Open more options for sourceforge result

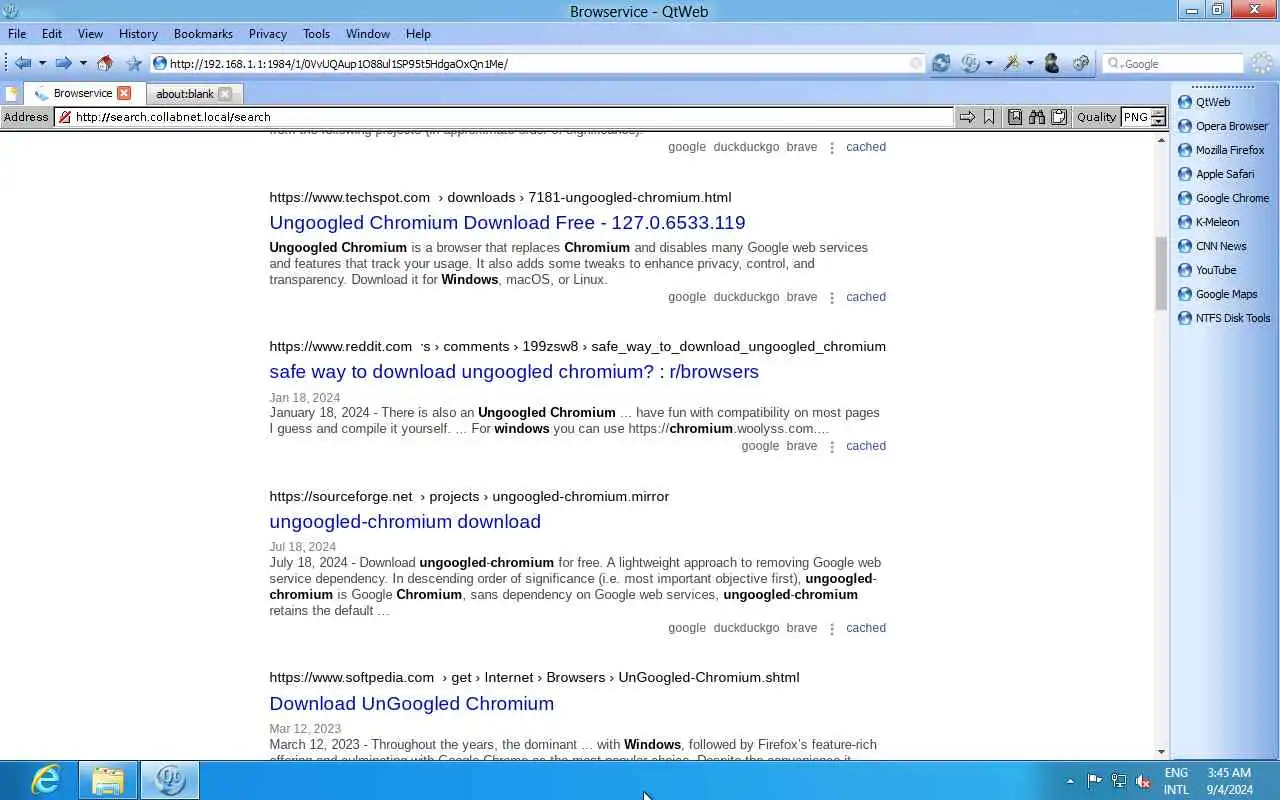pos(832,628)
